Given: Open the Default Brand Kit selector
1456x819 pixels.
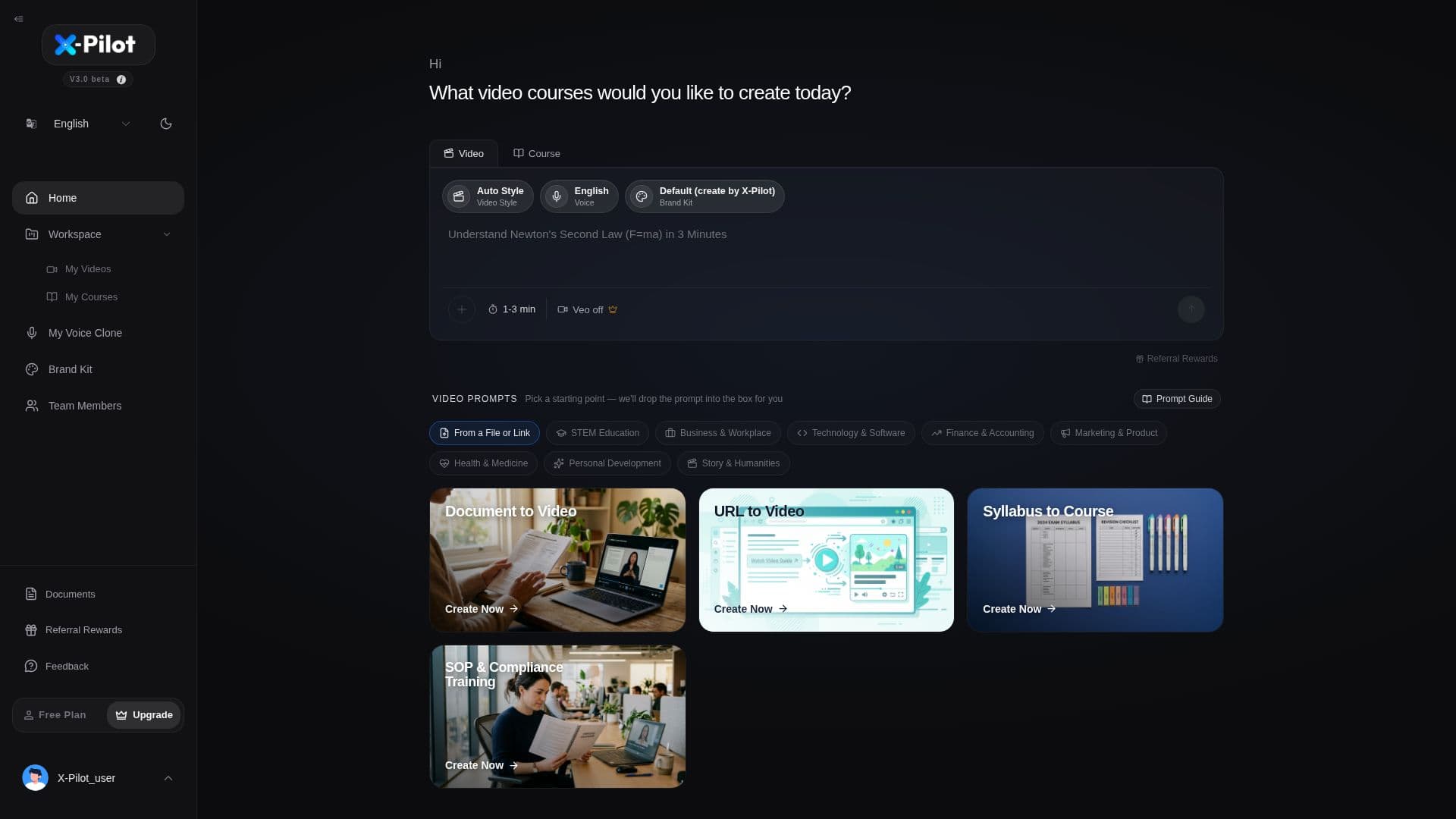Looking at the screenshot, I should 704,196.
